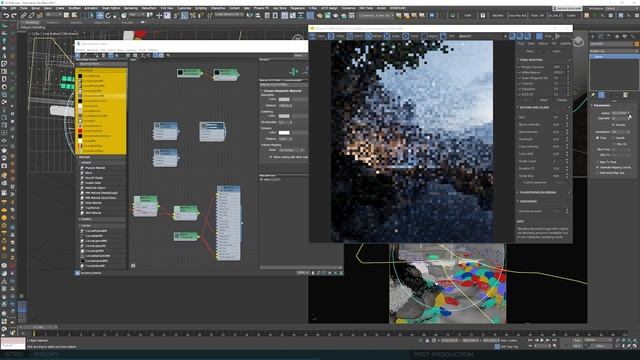The width and height of the screenshot is (640, 360).
Task: Pick the Select and Scale tool
Action: click(116, 16)
